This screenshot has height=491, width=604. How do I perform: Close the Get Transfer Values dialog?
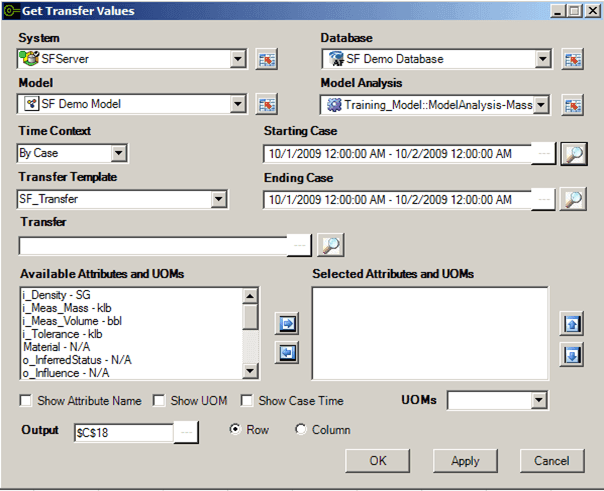point(592,11)
